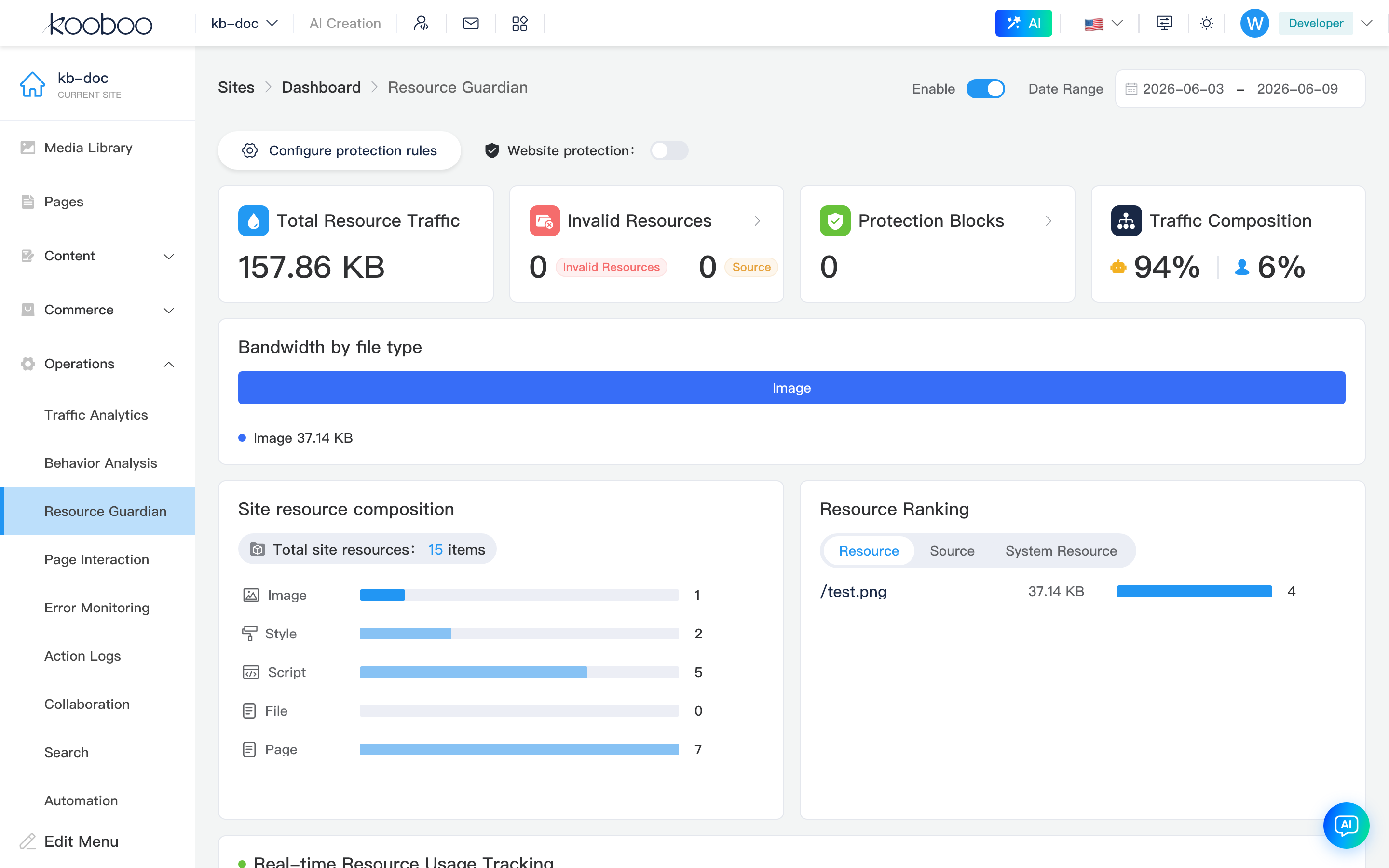Open Automation in sidebar
The height and width of the screenshot is (868, 1389).
(x=97, y=801)
